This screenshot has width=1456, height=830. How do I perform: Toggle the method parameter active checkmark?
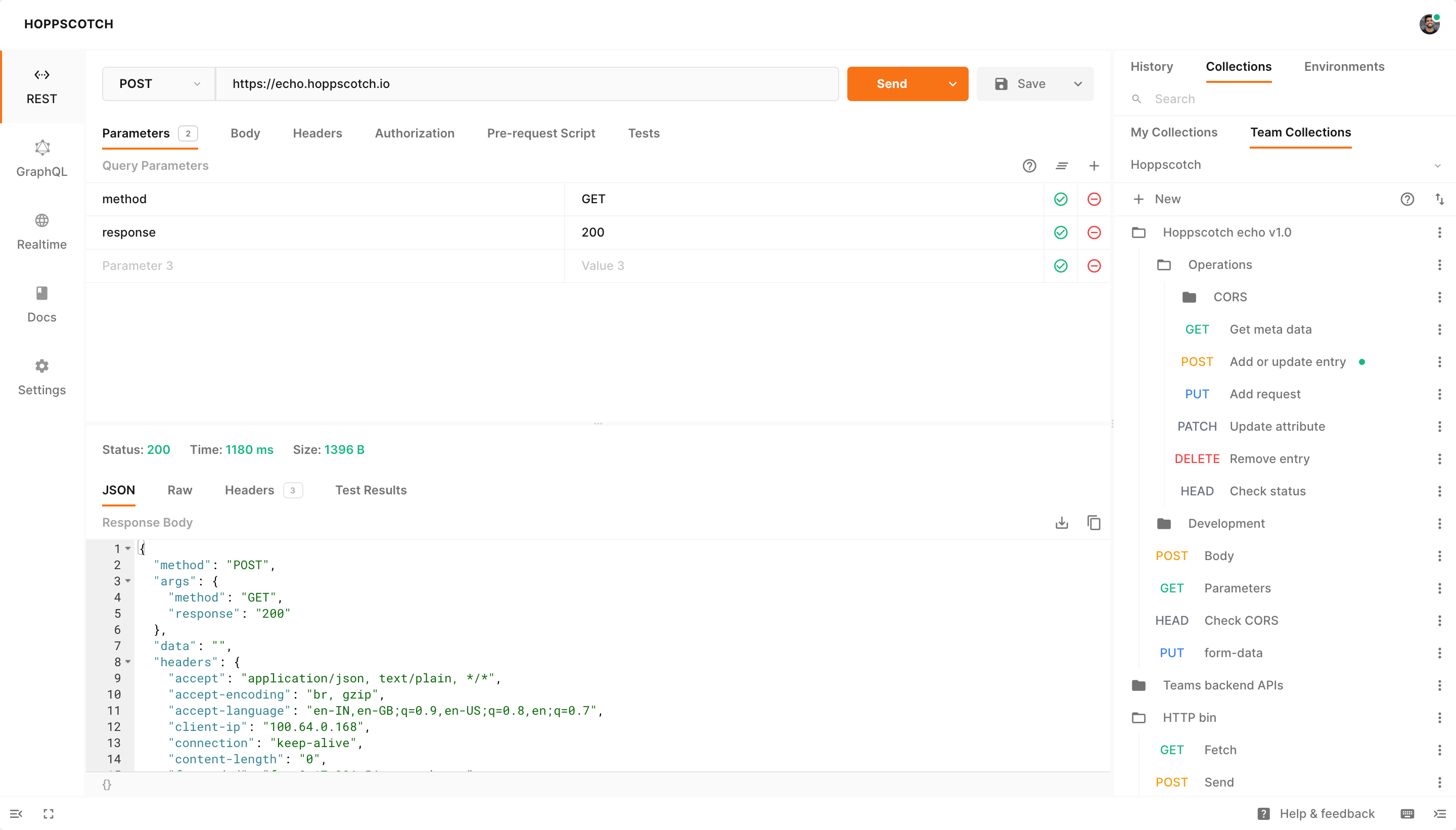[1060, 199]
